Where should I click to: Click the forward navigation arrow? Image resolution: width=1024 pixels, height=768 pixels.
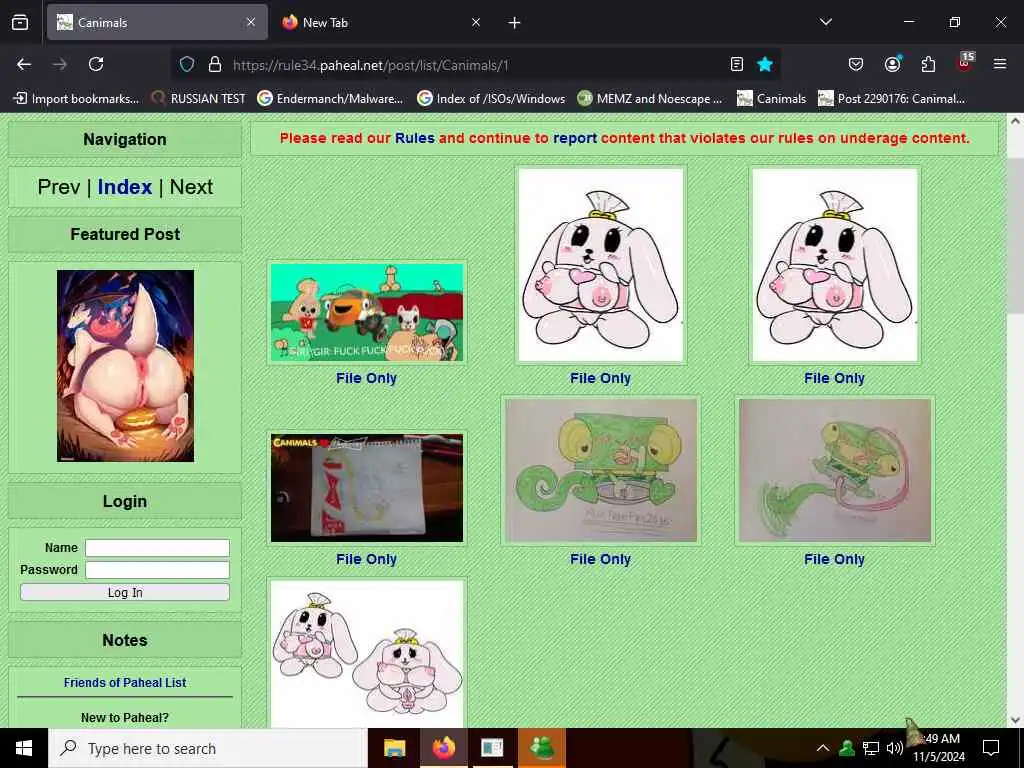click(x=59, y=64)
